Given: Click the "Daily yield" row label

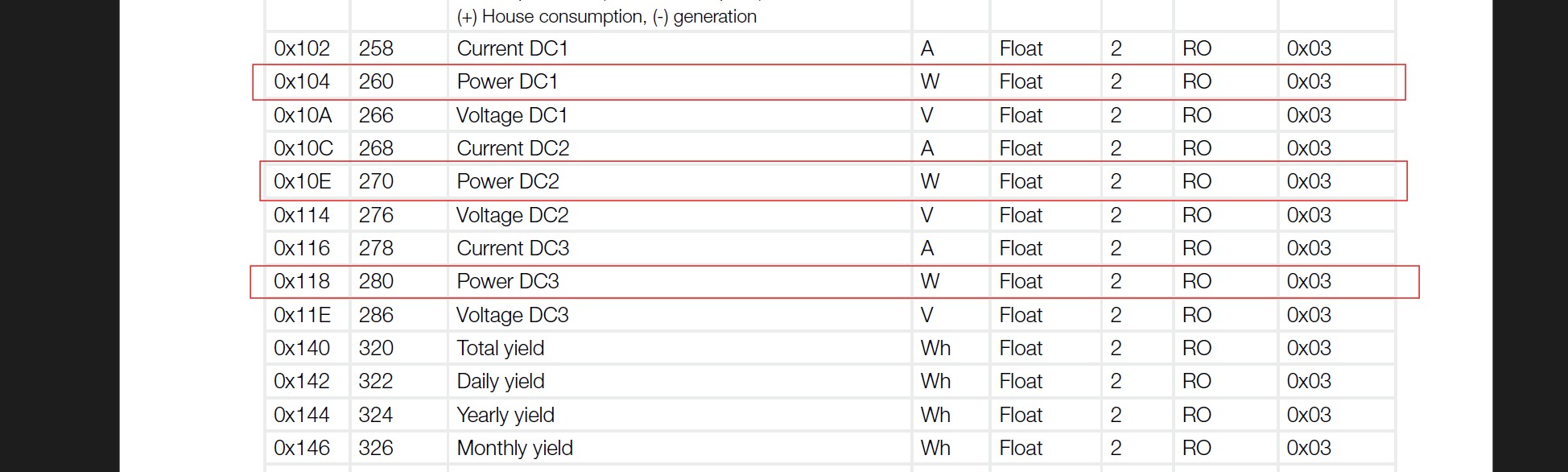Looking at the screenshot, I should pyautogui.click(x=501, y=382).
